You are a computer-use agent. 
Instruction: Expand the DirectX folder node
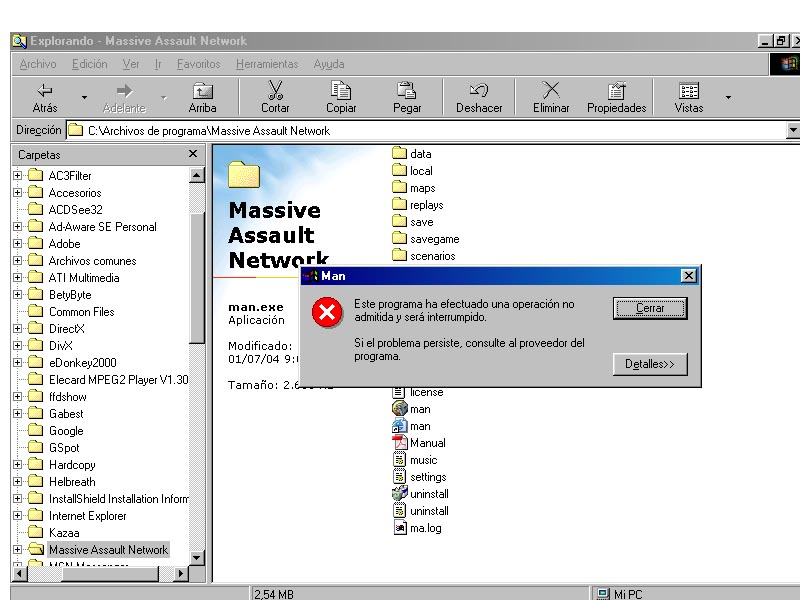pos(18,329)
